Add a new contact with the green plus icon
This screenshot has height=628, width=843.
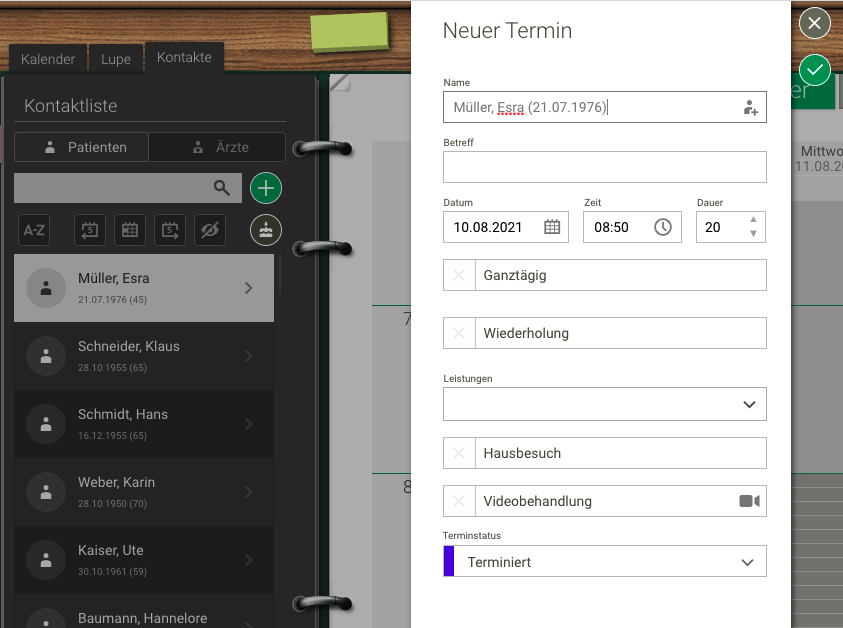click(265, 187)
